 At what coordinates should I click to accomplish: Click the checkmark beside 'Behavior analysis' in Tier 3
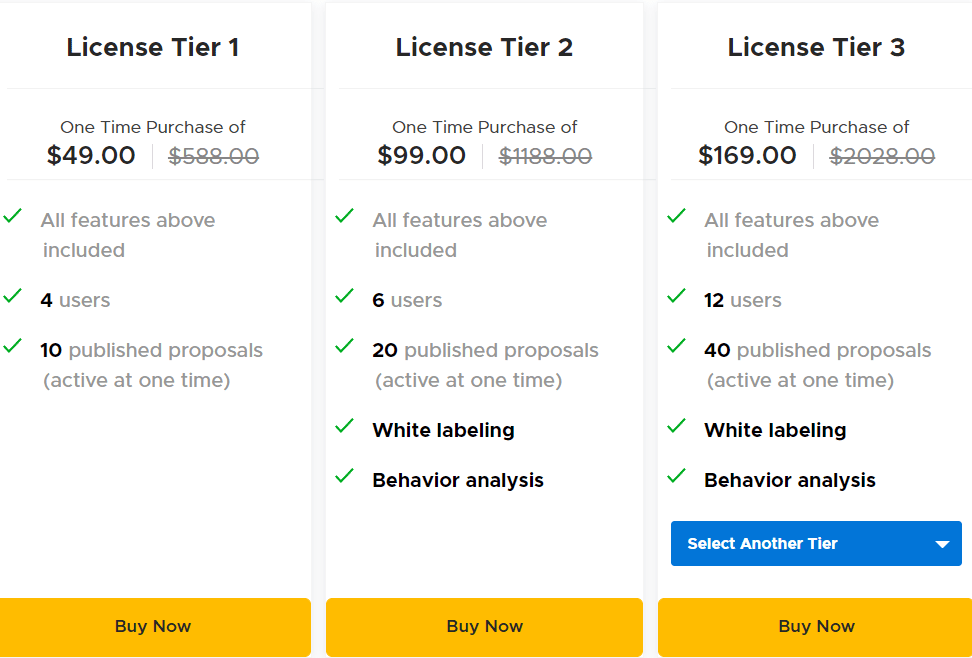pos(677,476)
